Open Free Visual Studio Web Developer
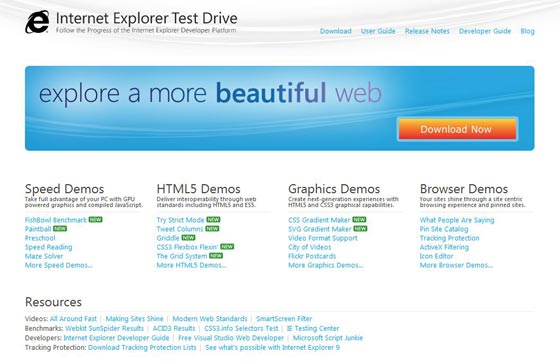The width and height of the screenshot is (560, 362). click(x=231, y=338)
